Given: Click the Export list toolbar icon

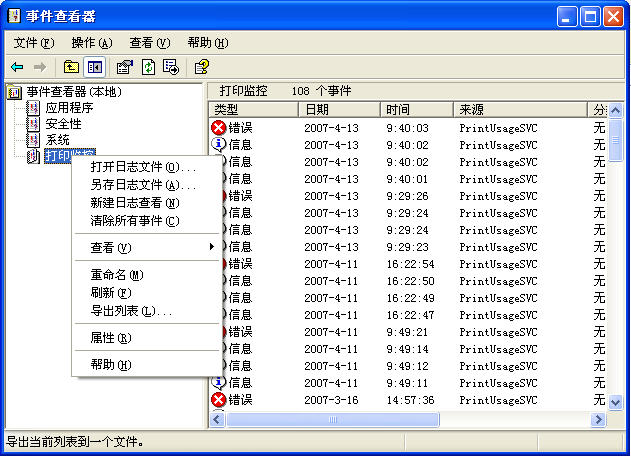Looking at the screenshot, I should [x=171, y=67].
